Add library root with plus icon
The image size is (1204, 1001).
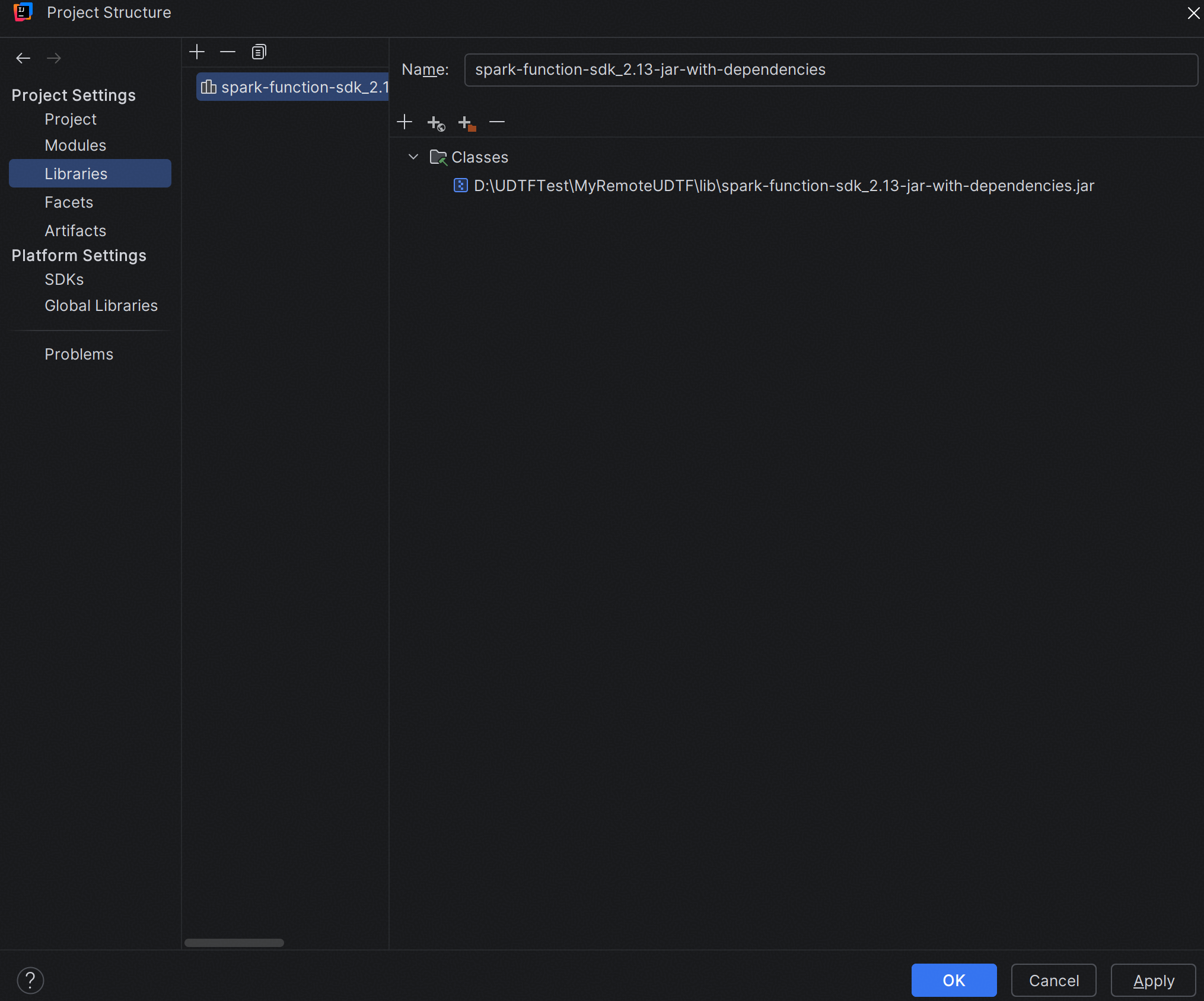[404, 122]
